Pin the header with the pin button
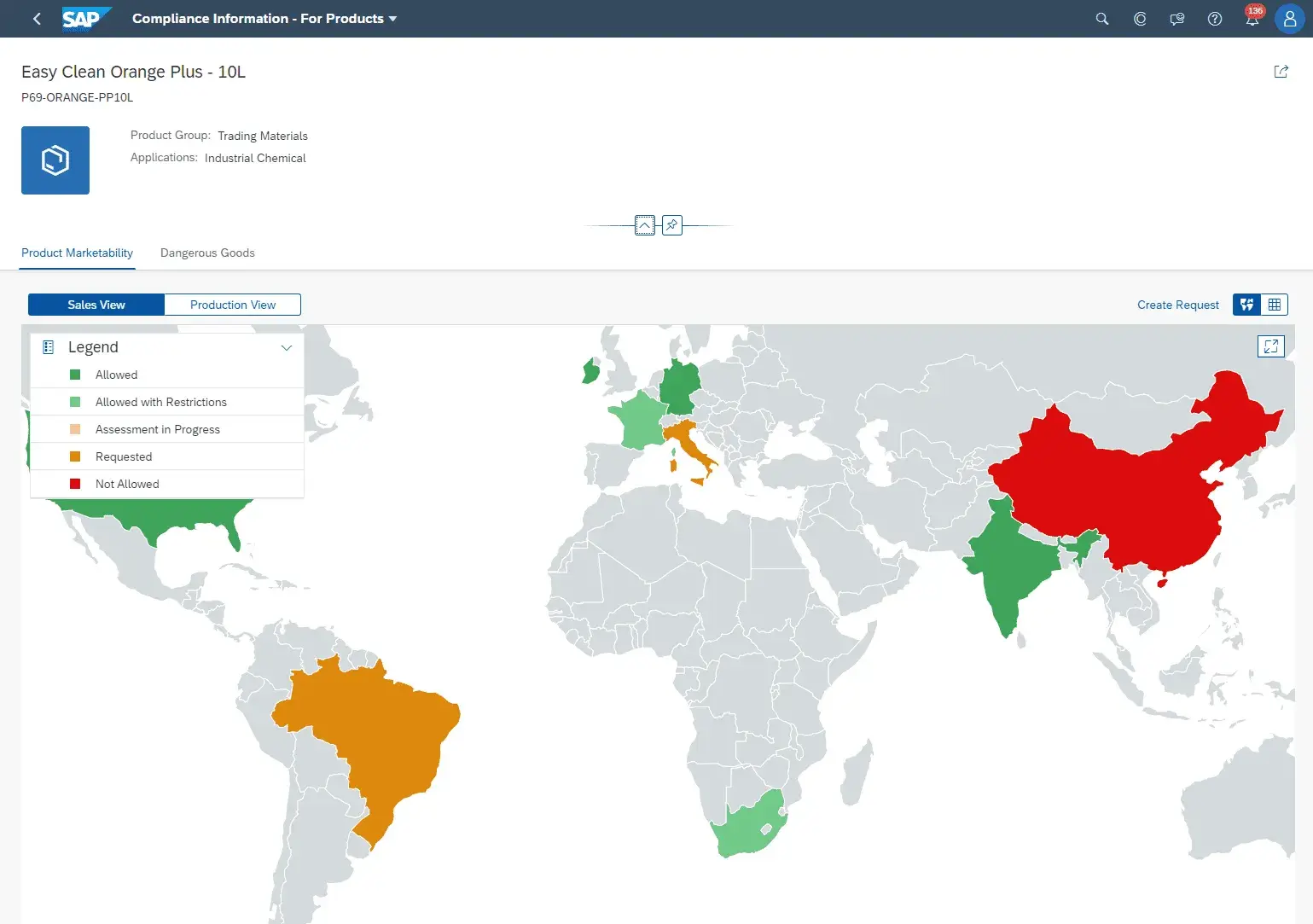Image resolution: width=1313 pixels, height=924 pixels. [672, 225]
